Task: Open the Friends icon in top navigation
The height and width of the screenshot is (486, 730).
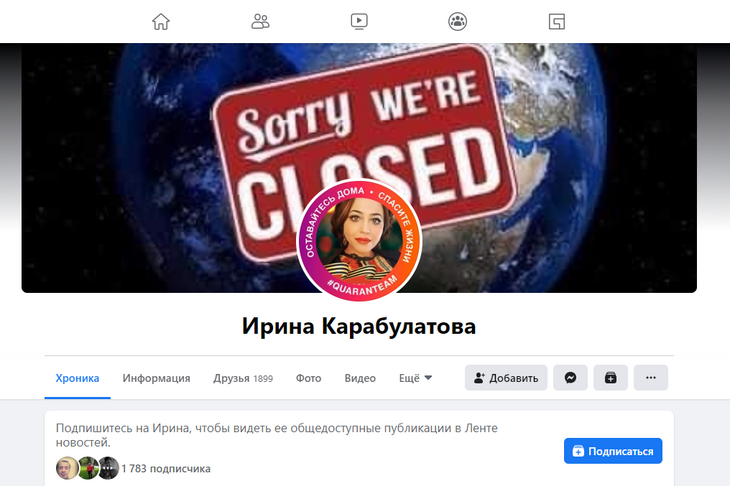Action: (260, 21)
